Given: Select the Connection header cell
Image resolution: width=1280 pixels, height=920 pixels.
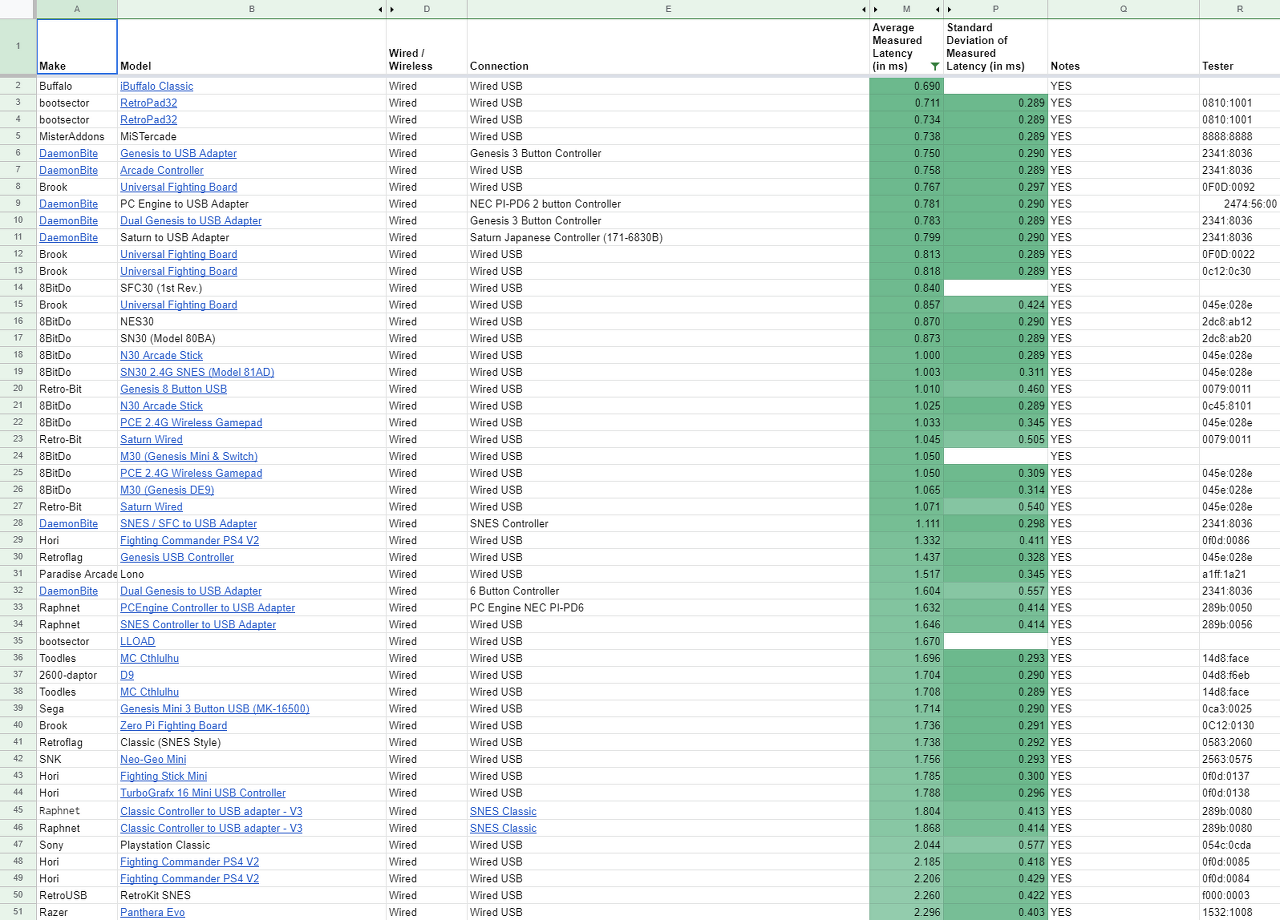Looking at the screenshot, I should pyautogui.click(x=668, y=47).
